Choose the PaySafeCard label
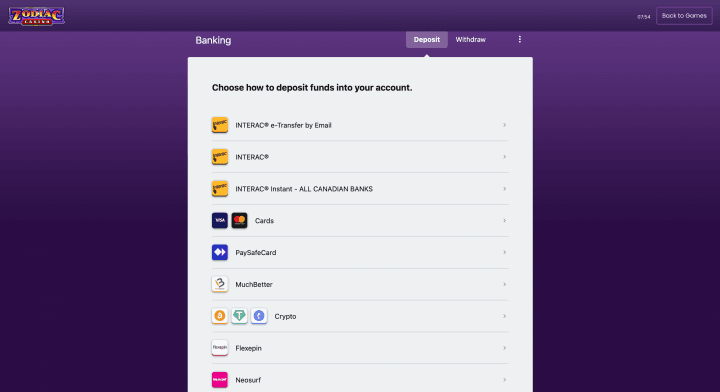Screen dimensions: 720x392 pyautogui.click(x=256, y=253)
